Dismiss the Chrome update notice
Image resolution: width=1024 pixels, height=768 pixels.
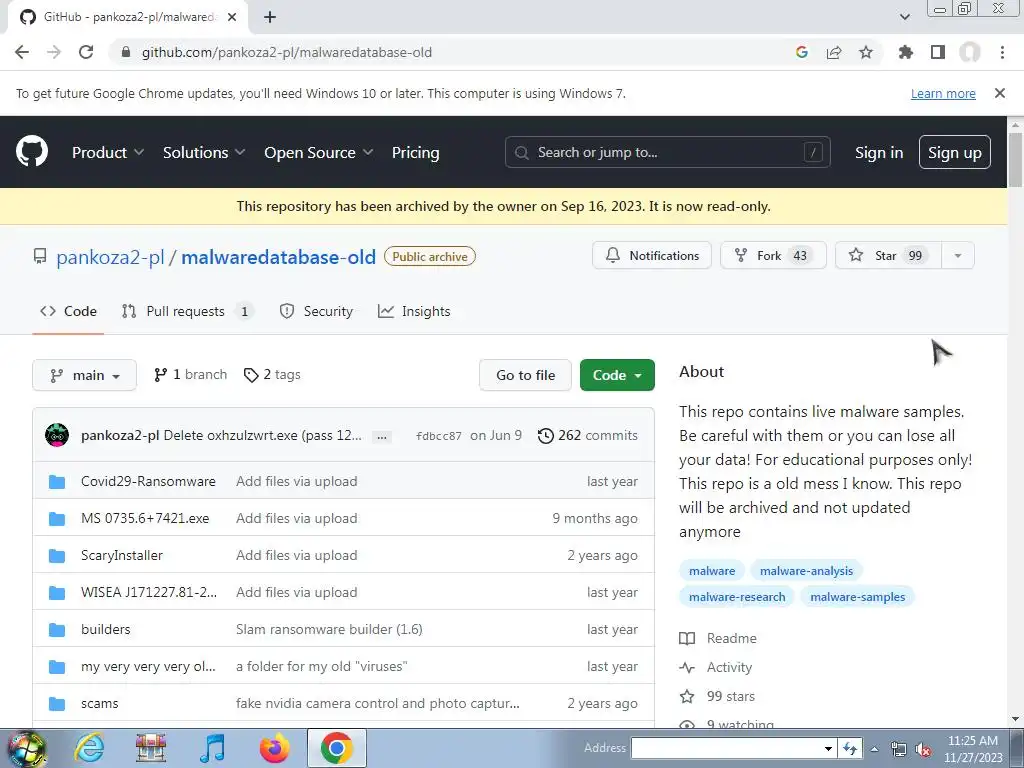click(1000, 93)
